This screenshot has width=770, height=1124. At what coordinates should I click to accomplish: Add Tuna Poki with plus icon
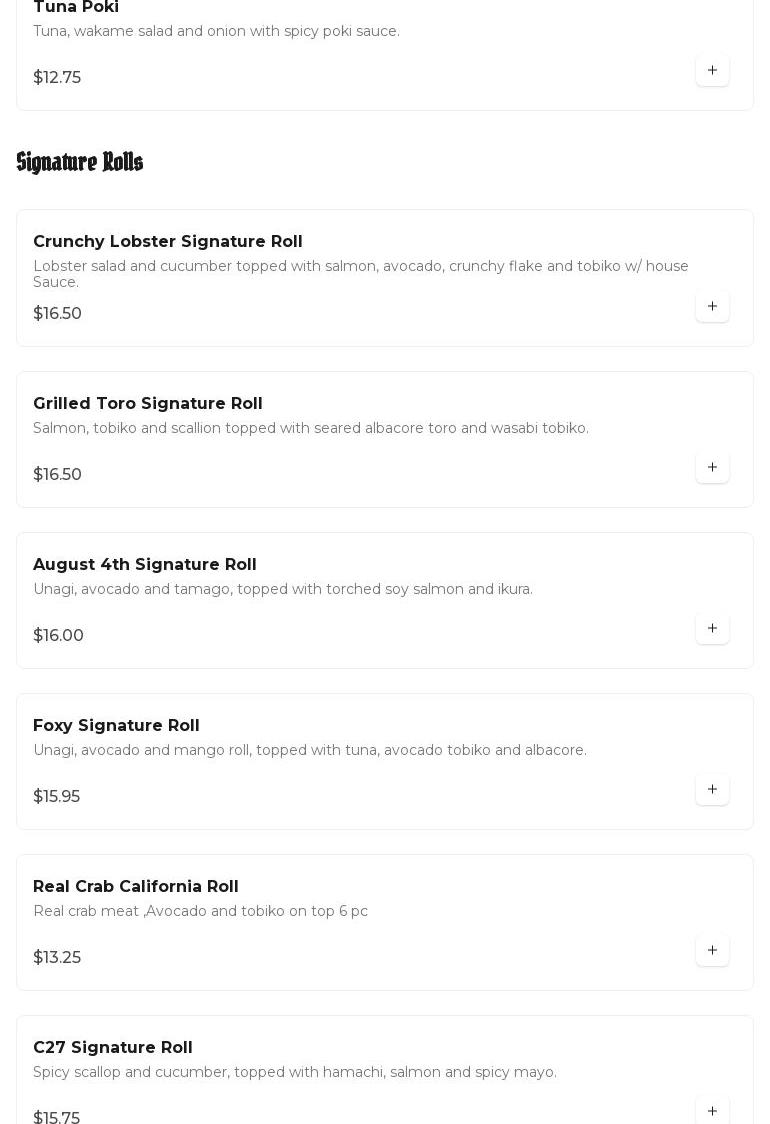(x=712, y=70)
